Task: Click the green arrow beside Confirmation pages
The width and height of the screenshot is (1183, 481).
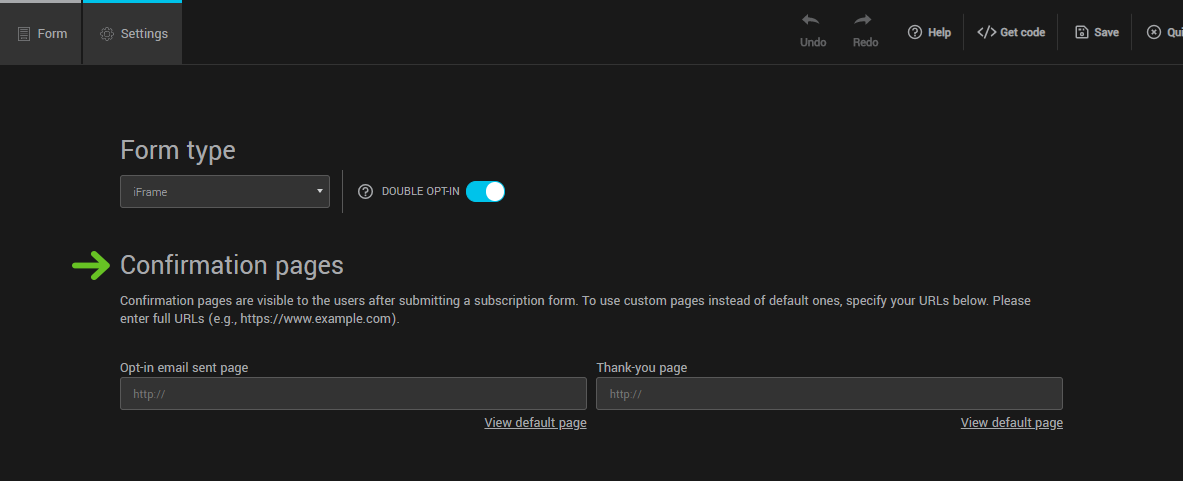Action: tap(91, 265)
